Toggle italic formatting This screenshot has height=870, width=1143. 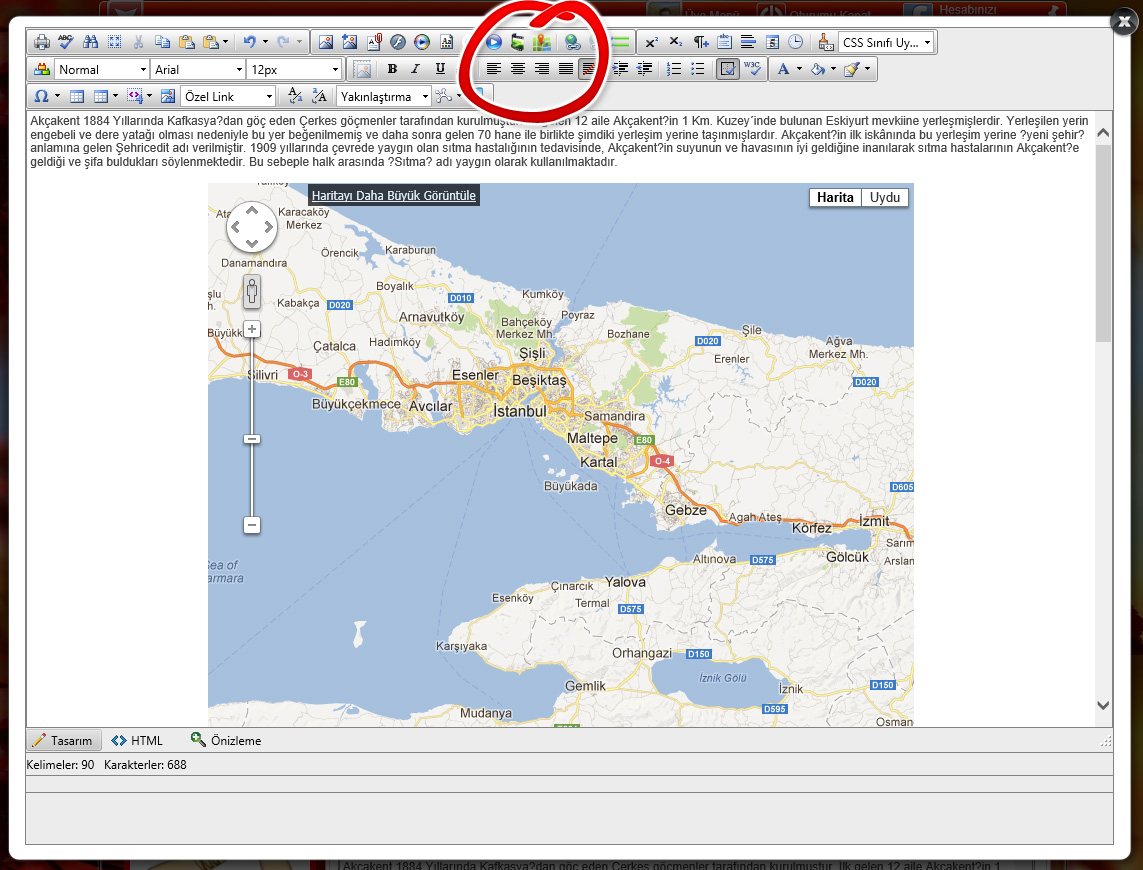pyautogui.click(x=416, y=69)
